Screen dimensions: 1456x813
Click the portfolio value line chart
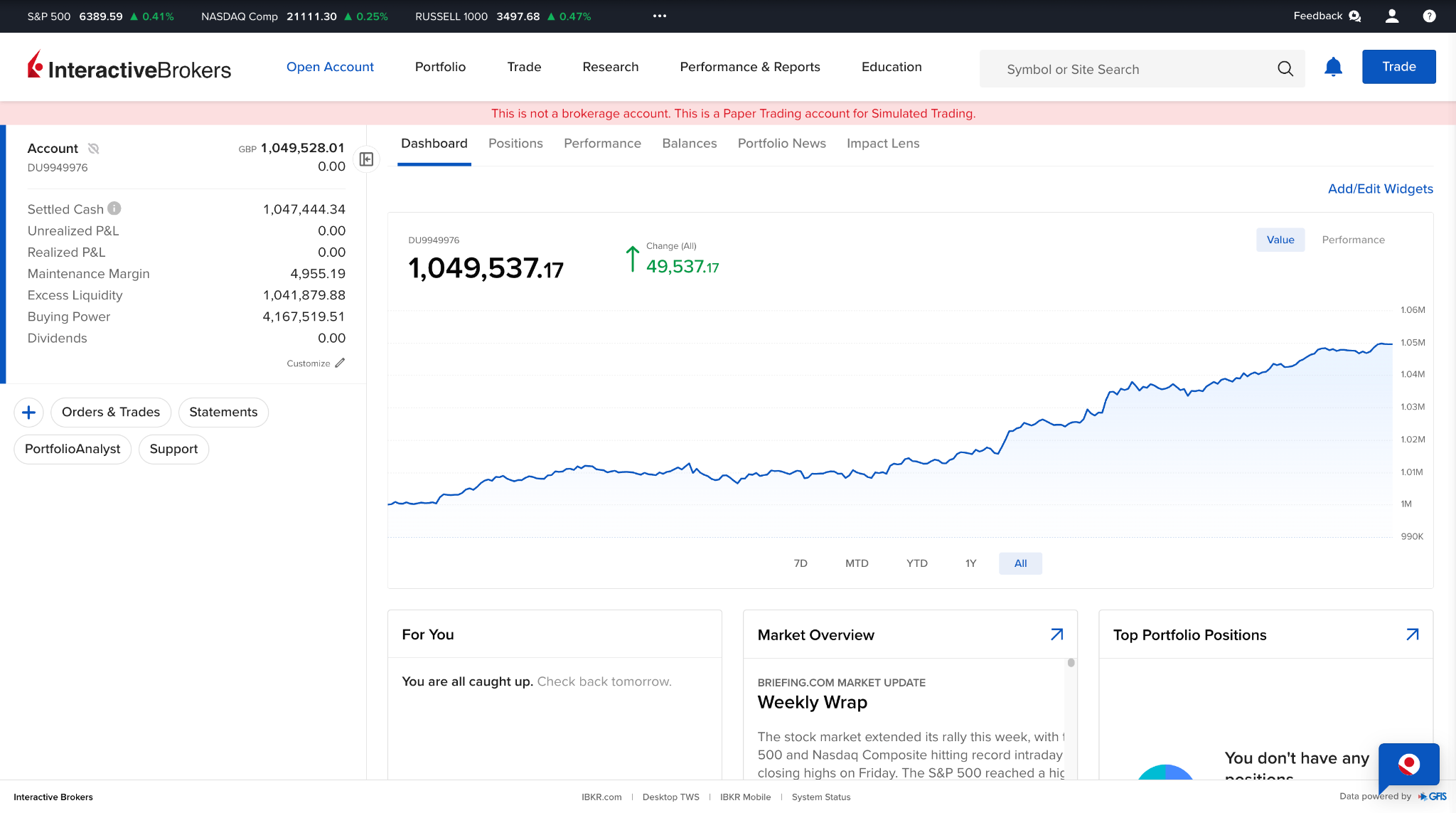(x=890, y=423)
